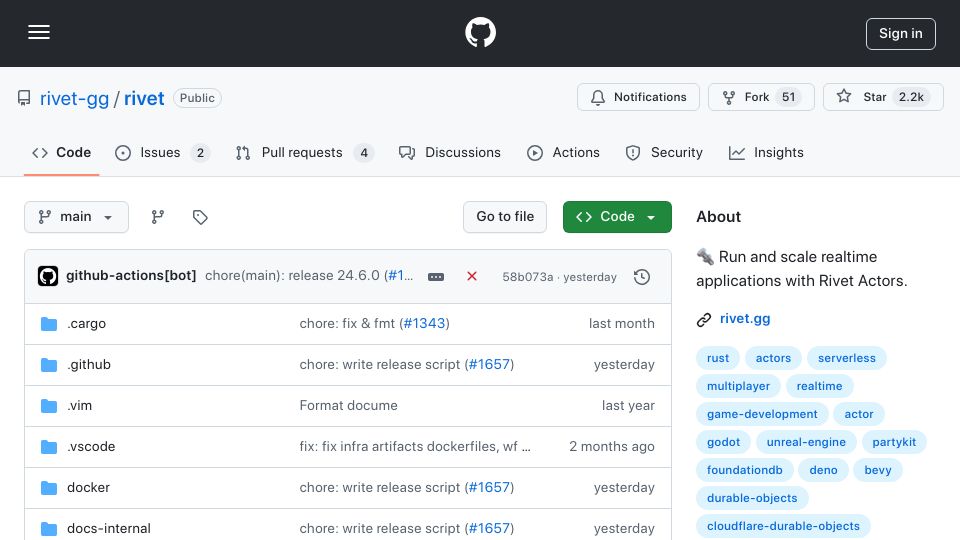Screen dimensions: 960x540
Task: Visit the rivet.gg website link
Action: (745, 318)
